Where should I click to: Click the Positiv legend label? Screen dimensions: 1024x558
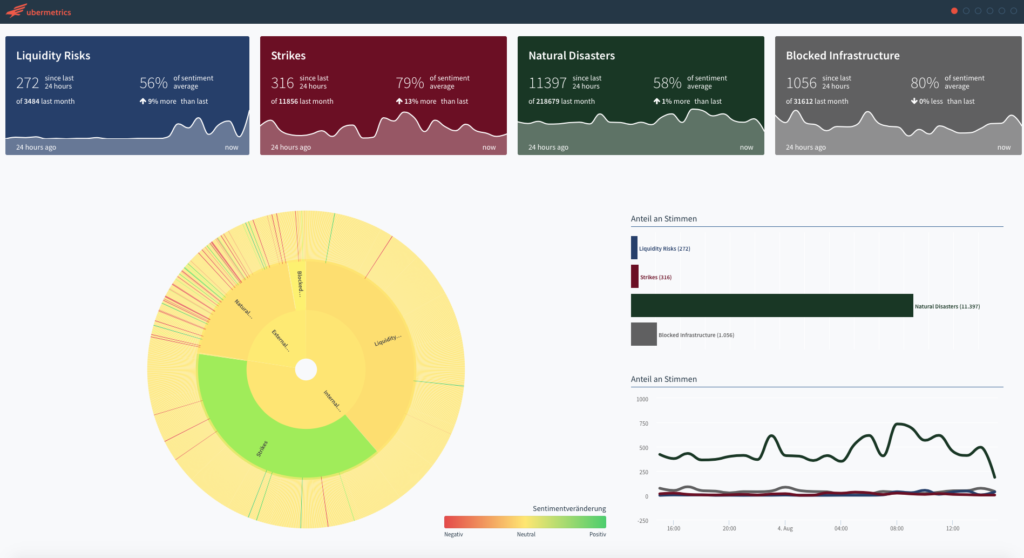598,534
